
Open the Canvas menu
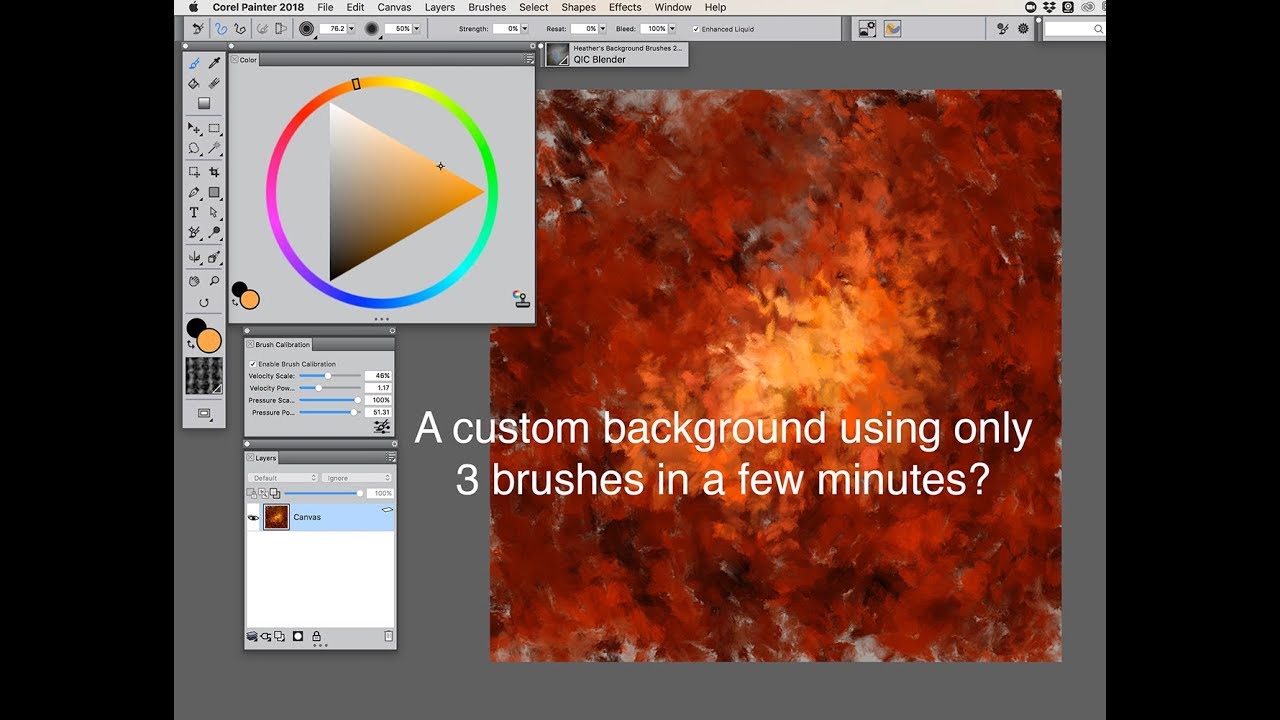point(394,7)
